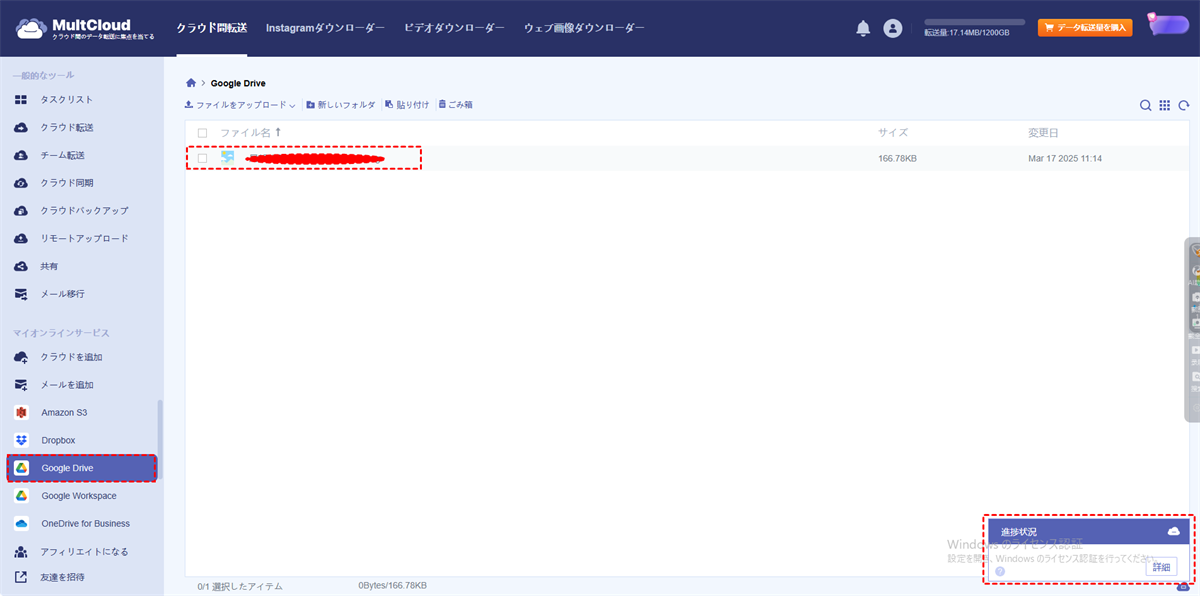This screenshot has width=1200, height=596.
Task: Click Paste (貼り付け) in the toolbar
Action: [x=407, y=105]
